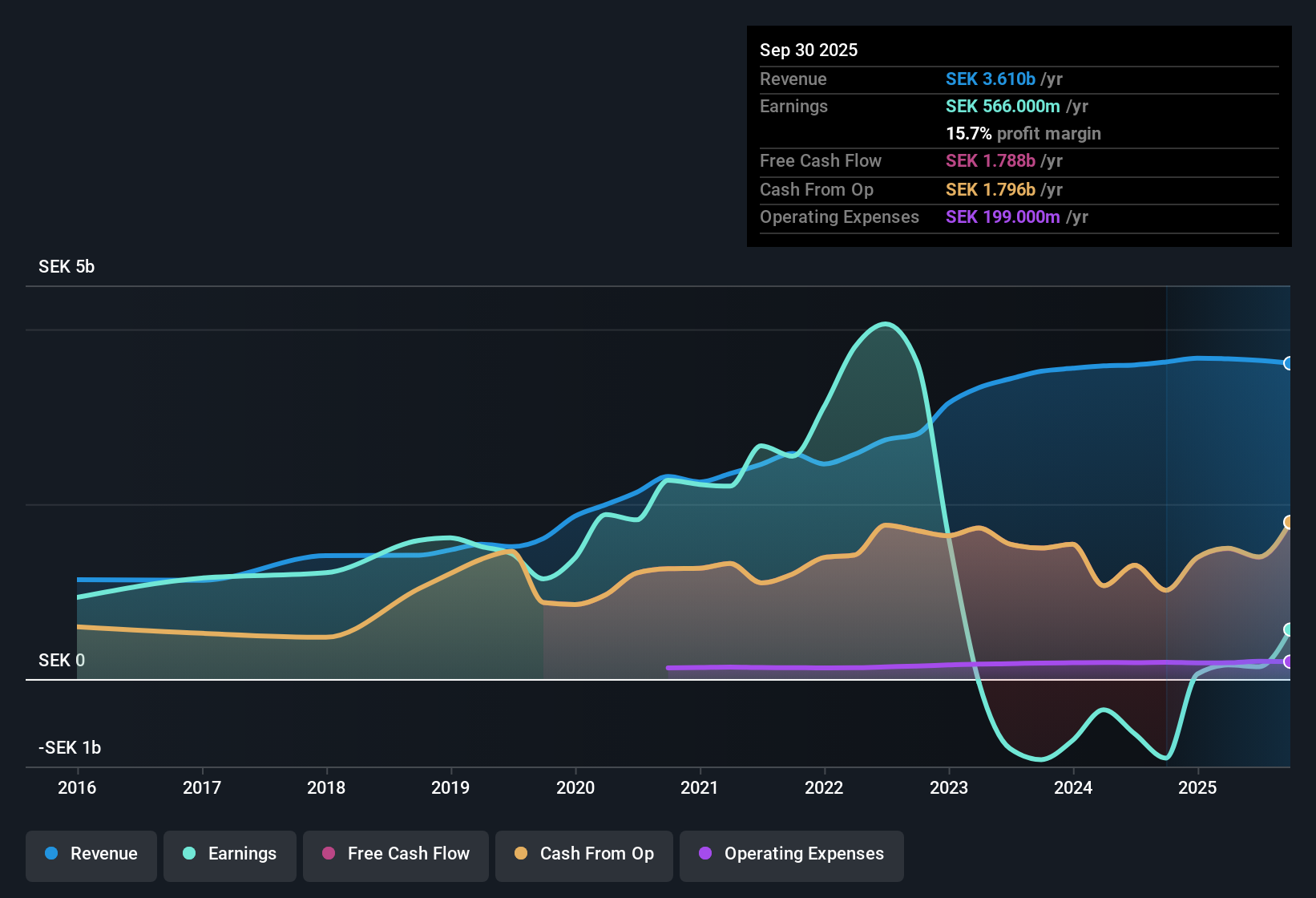The height and width of the screenshot is (898, 1316).
Task: Toggle the Revenue series legend button
Action: tap(91, 855)
